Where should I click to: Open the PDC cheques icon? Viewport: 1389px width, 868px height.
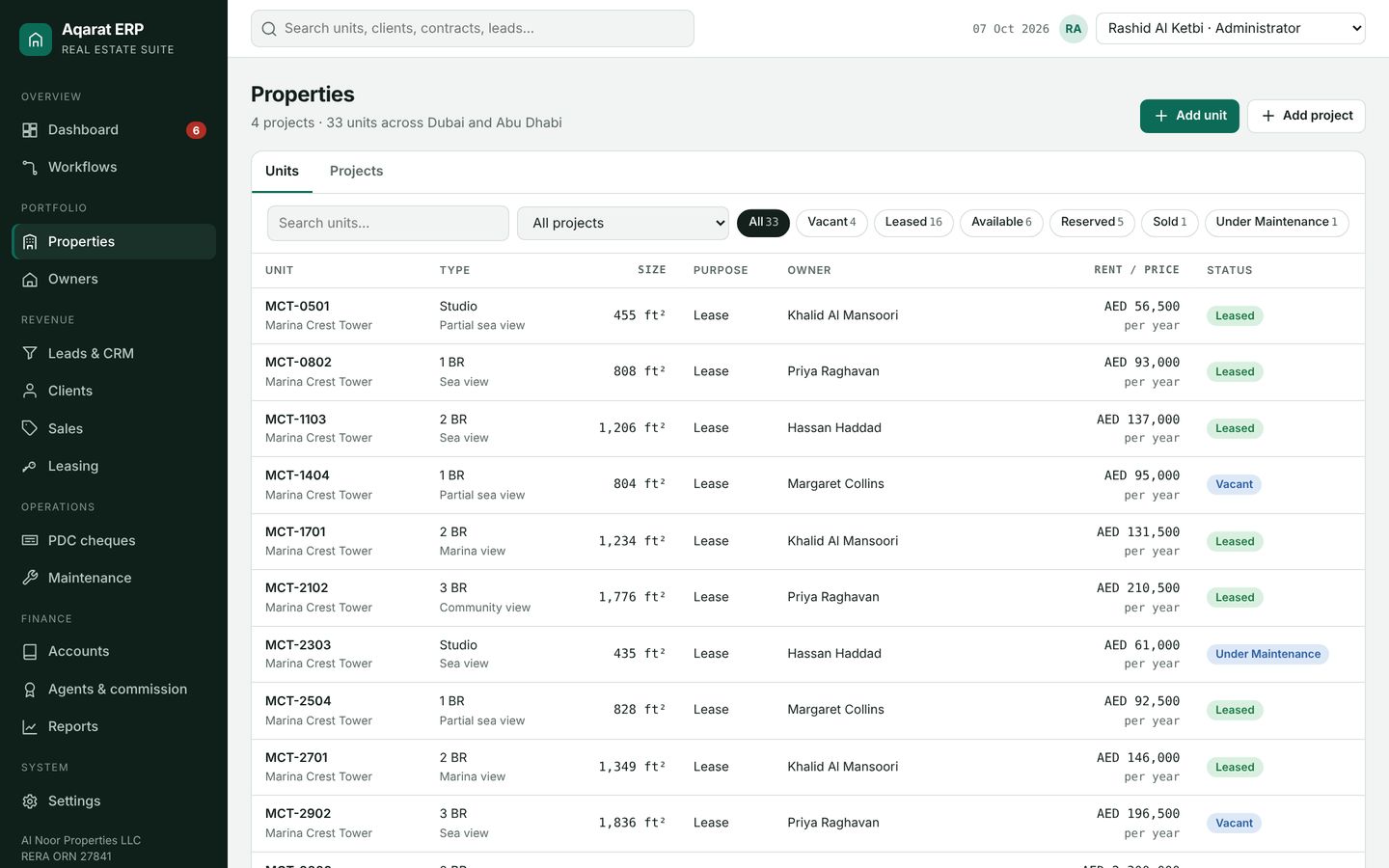30,540
